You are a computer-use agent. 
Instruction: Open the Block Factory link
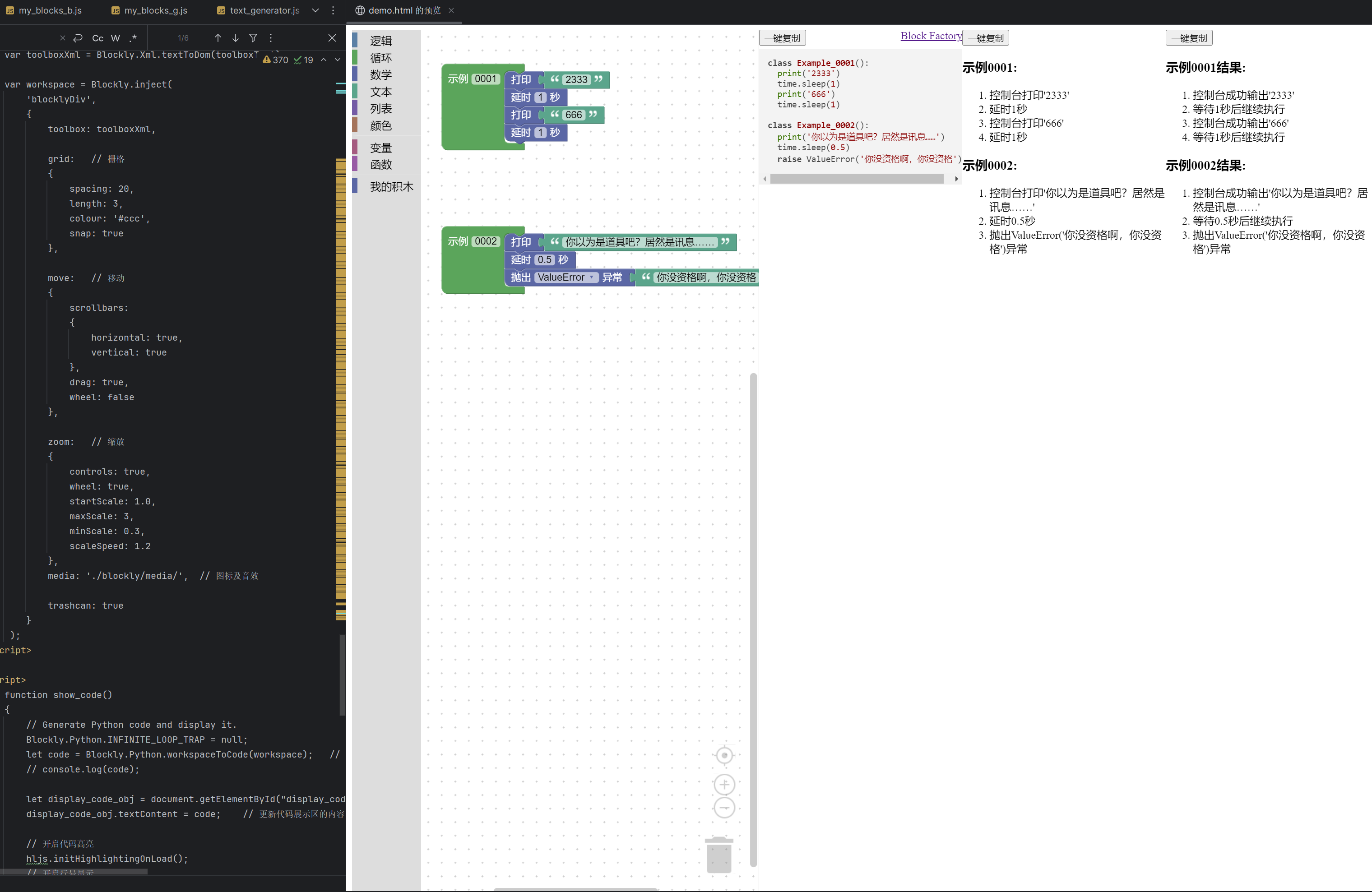click(931, 36)
